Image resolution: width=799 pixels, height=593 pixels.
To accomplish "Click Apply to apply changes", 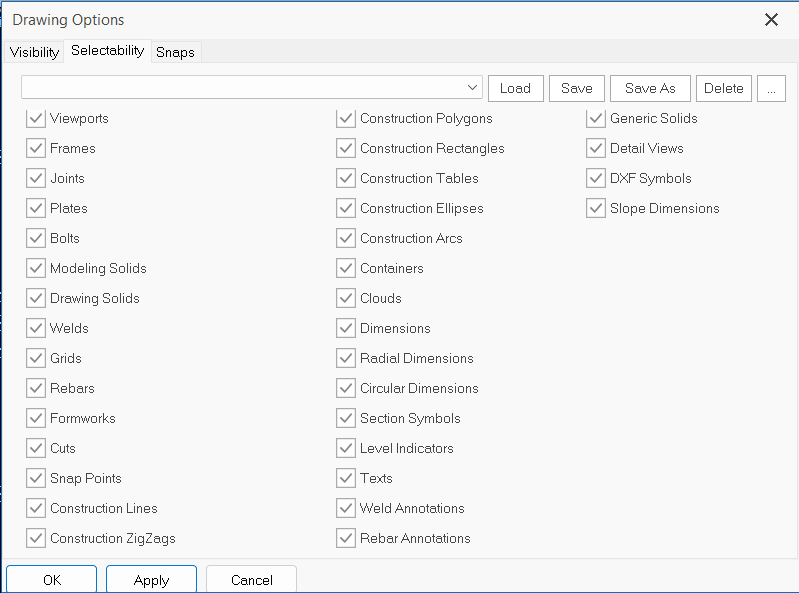I will point(151,580).
